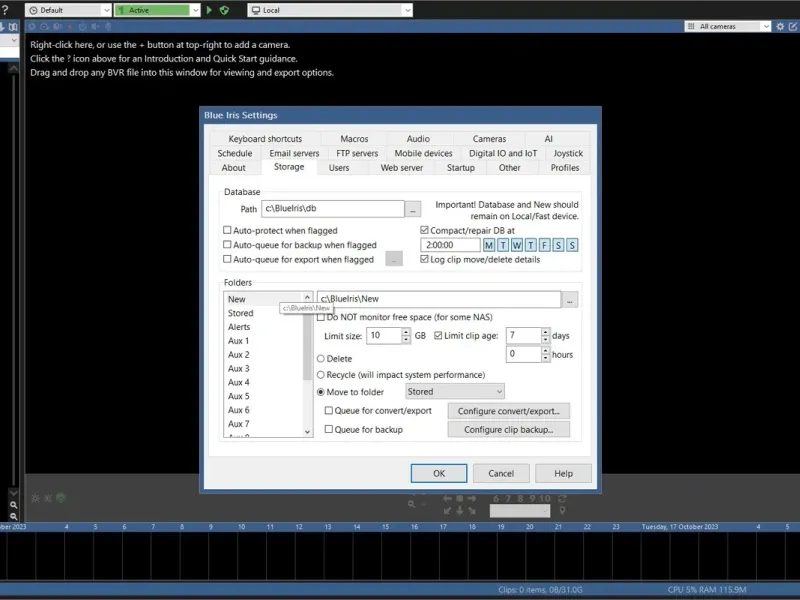This screenshot has height=600, width=800.
Task: Browse for the database path folder
Action: tap(412, 209)
